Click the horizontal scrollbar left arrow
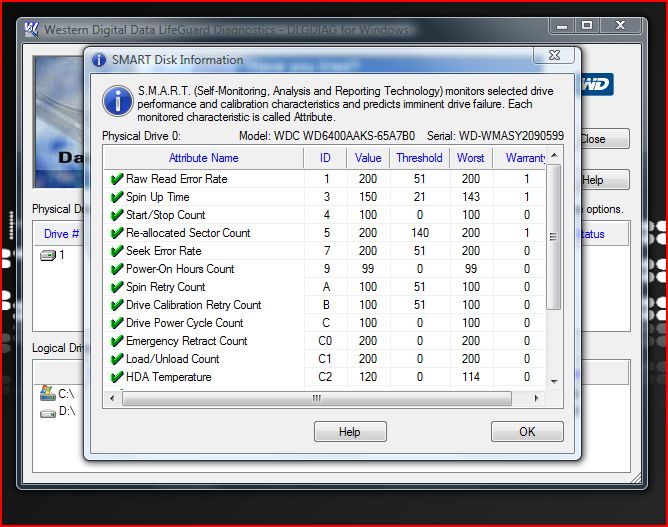668x527 pixels. coord(112,398)
